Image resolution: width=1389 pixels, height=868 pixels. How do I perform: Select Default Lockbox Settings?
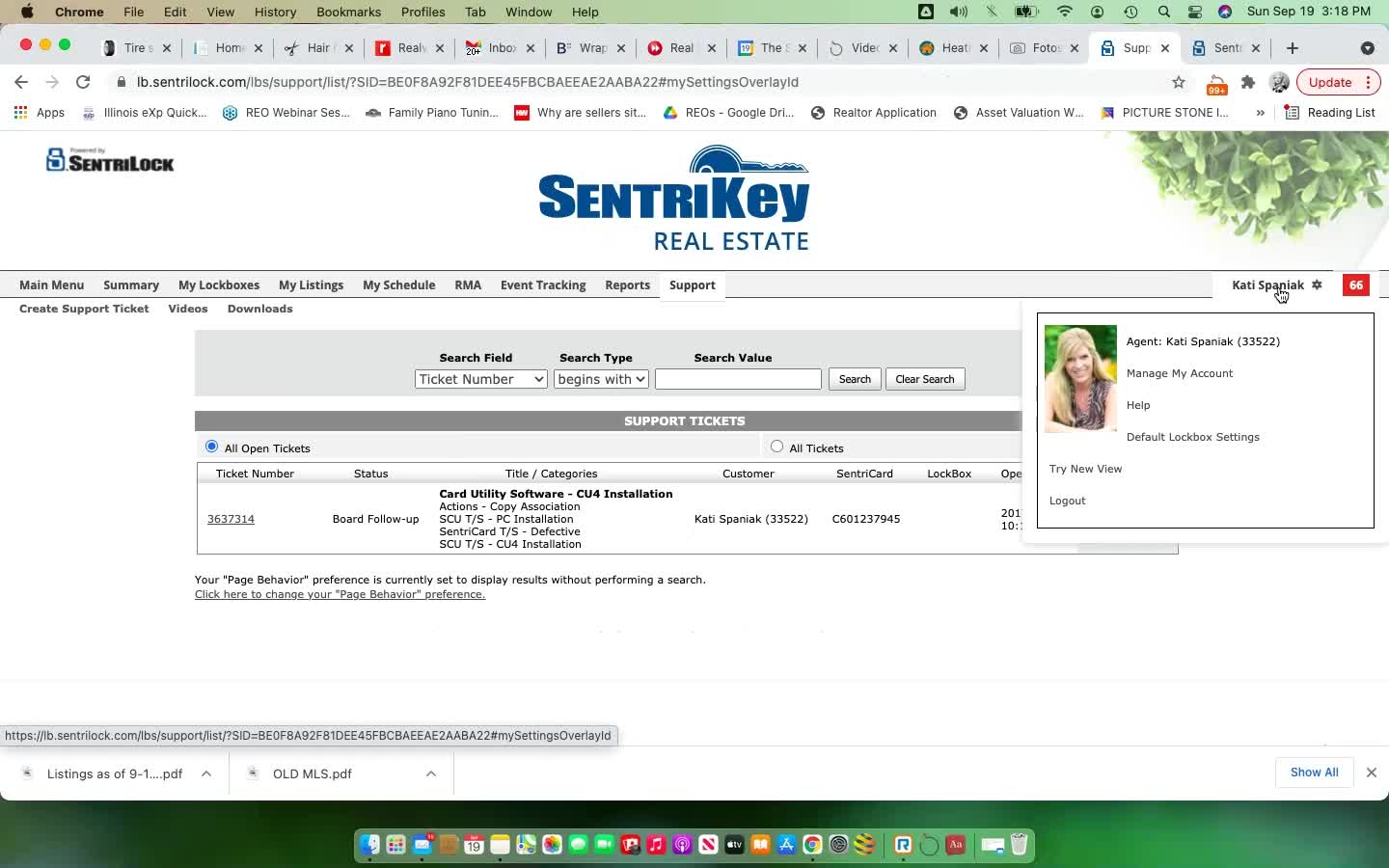click(1193, 437)
